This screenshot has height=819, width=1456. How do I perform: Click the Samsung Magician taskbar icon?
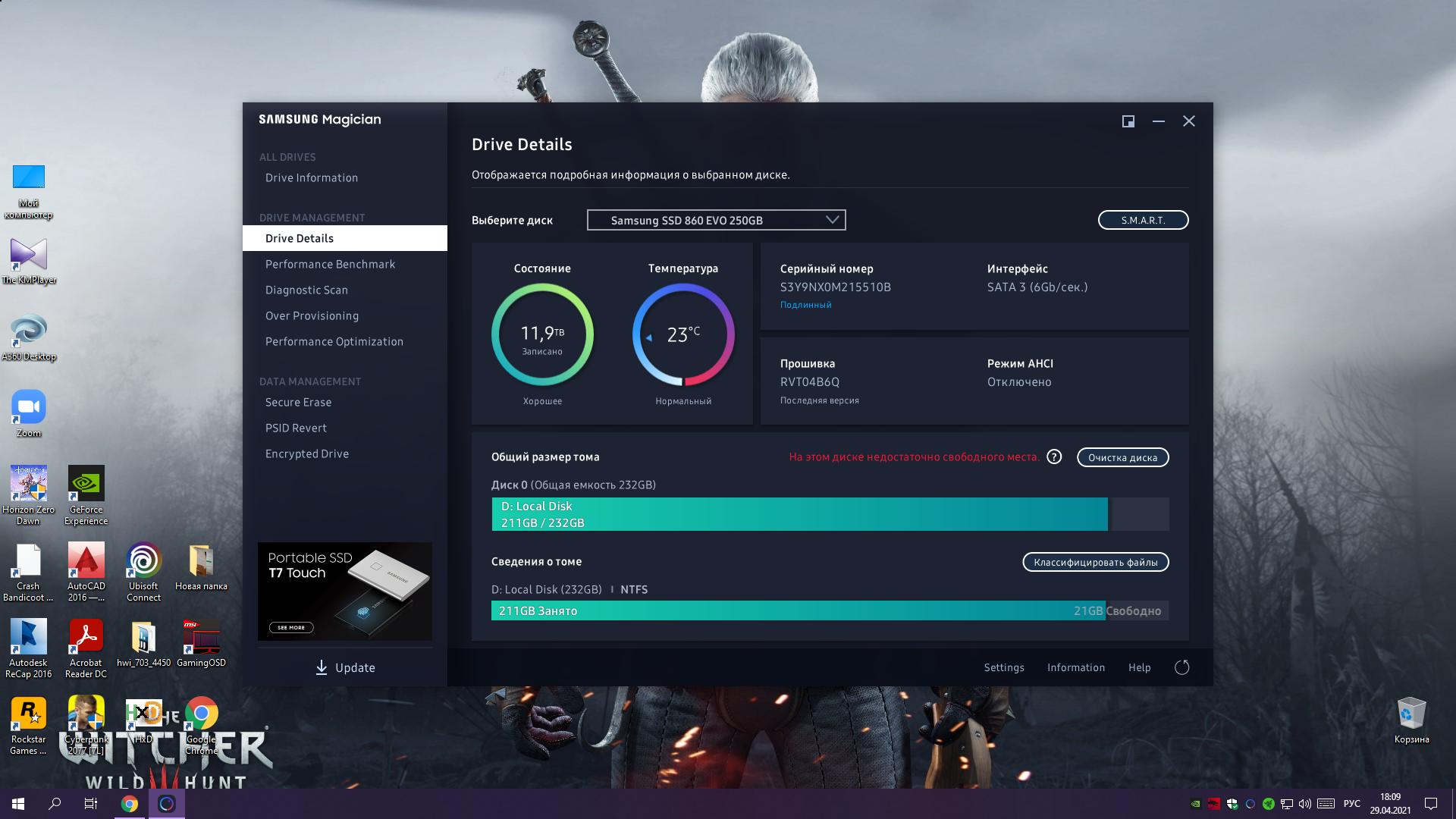[x=167, y=804]
